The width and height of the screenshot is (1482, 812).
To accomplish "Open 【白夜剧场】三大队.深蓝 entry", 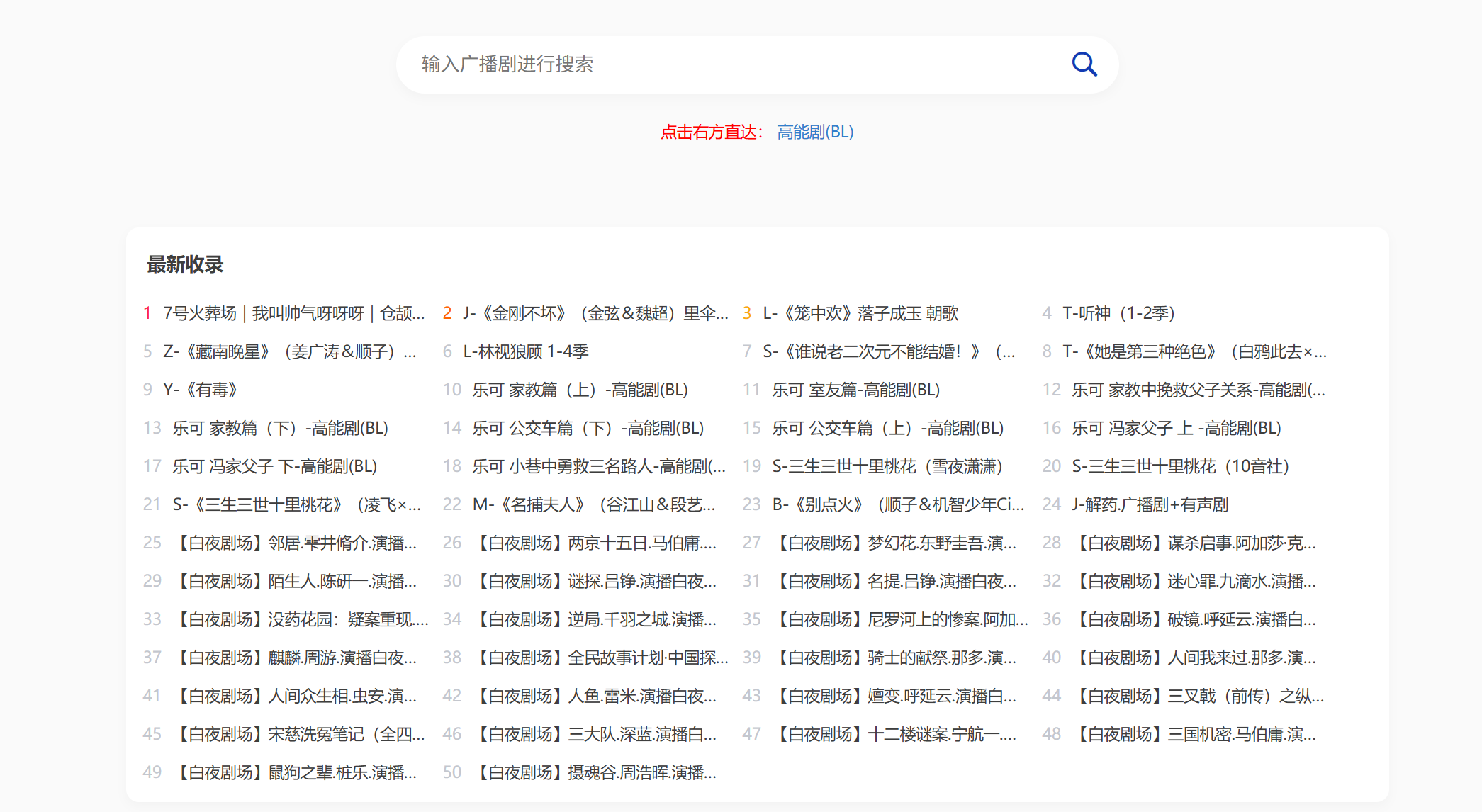I will 594,734.
